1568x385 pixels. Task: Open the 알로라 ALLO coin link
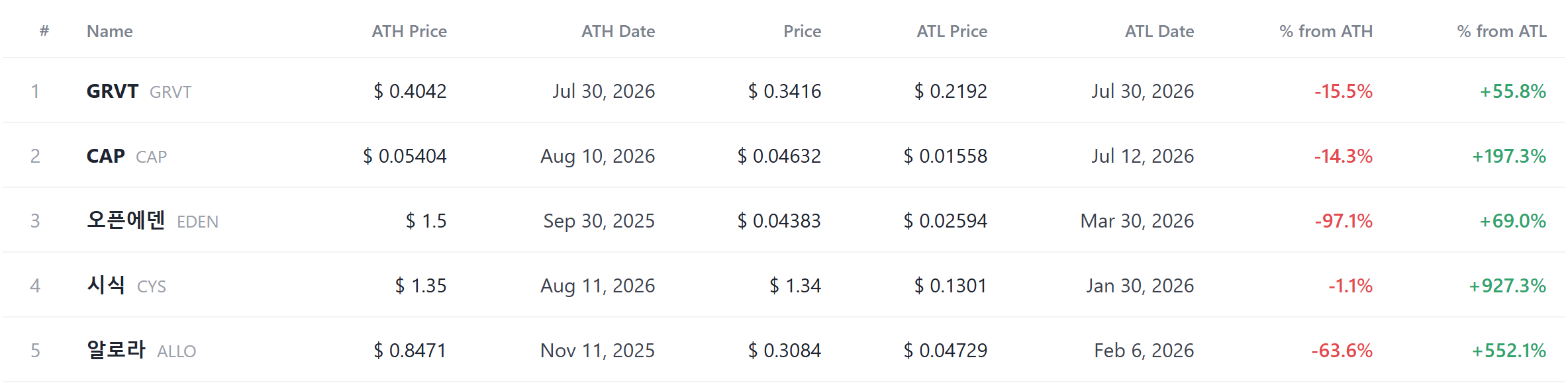(x=142, y=350)
